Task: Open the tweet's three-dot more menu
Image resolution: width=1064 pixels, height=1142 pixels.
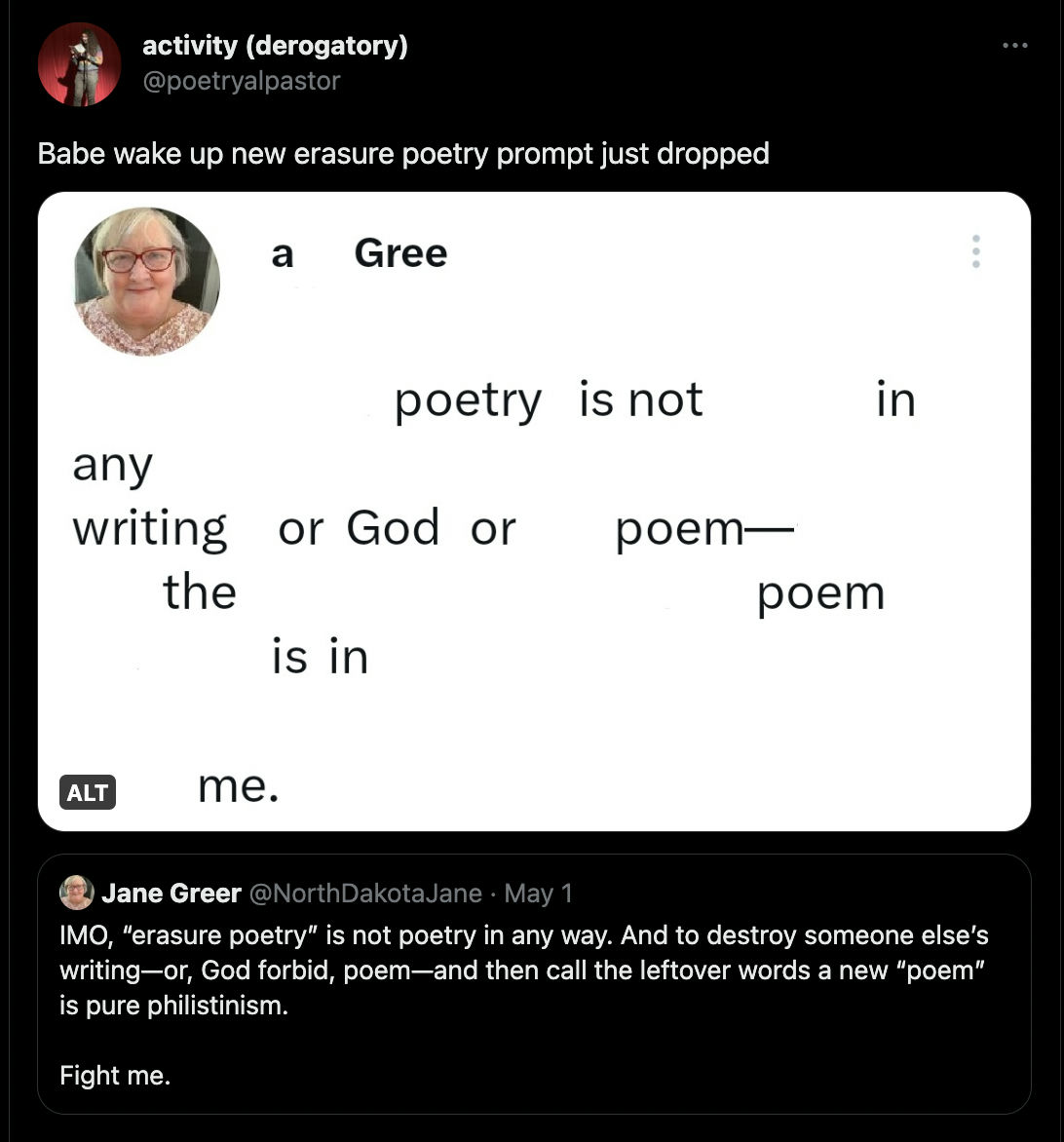Action: [x=1014, y=45]
